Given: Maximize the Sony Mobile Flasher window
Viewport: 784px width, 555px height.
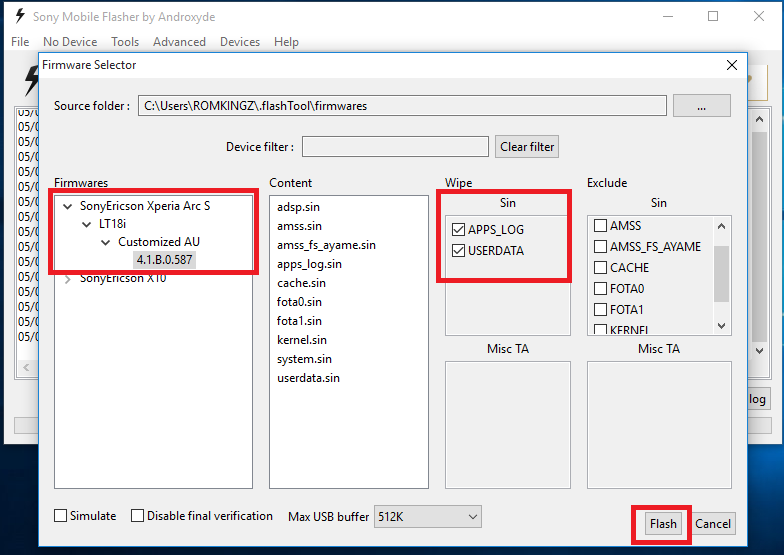Looking at the screenshot, I should [x=713, y=16].
